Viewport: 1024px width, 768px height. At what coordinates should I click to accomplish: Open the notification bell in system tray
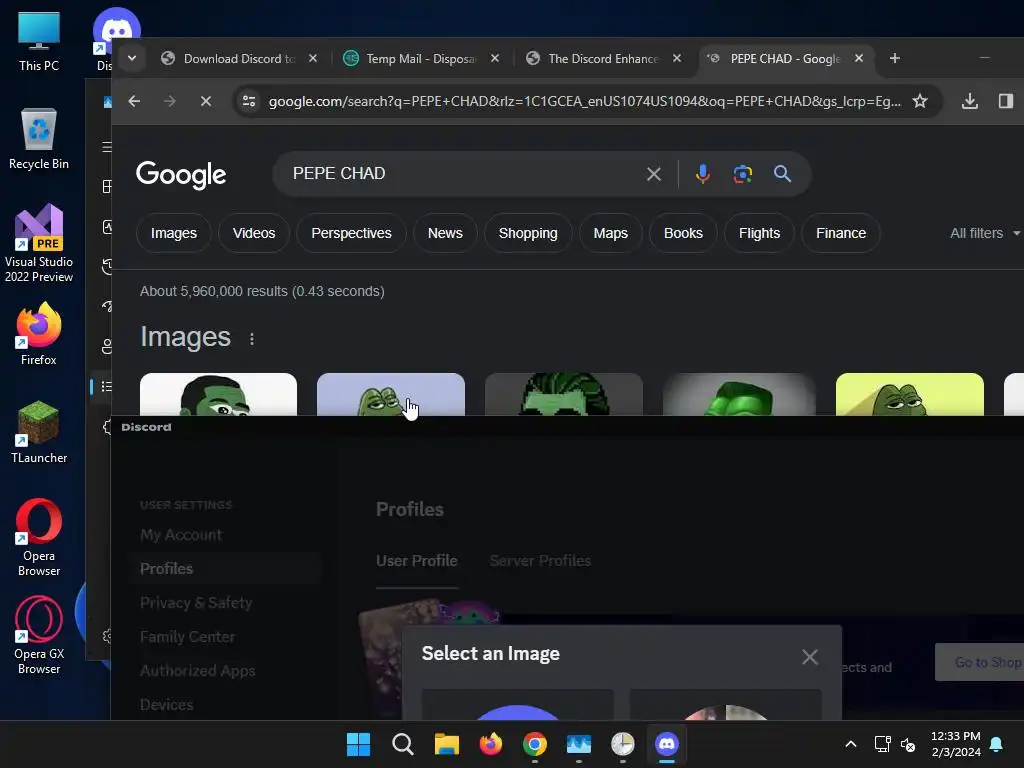[x=996, y=744]
